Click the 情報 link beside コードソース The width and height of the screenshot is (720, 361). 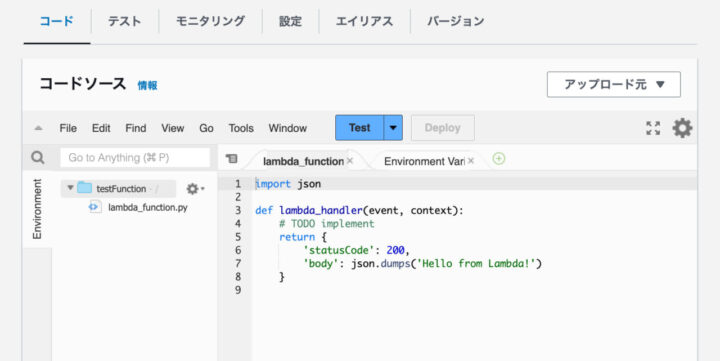pos(147,85)
